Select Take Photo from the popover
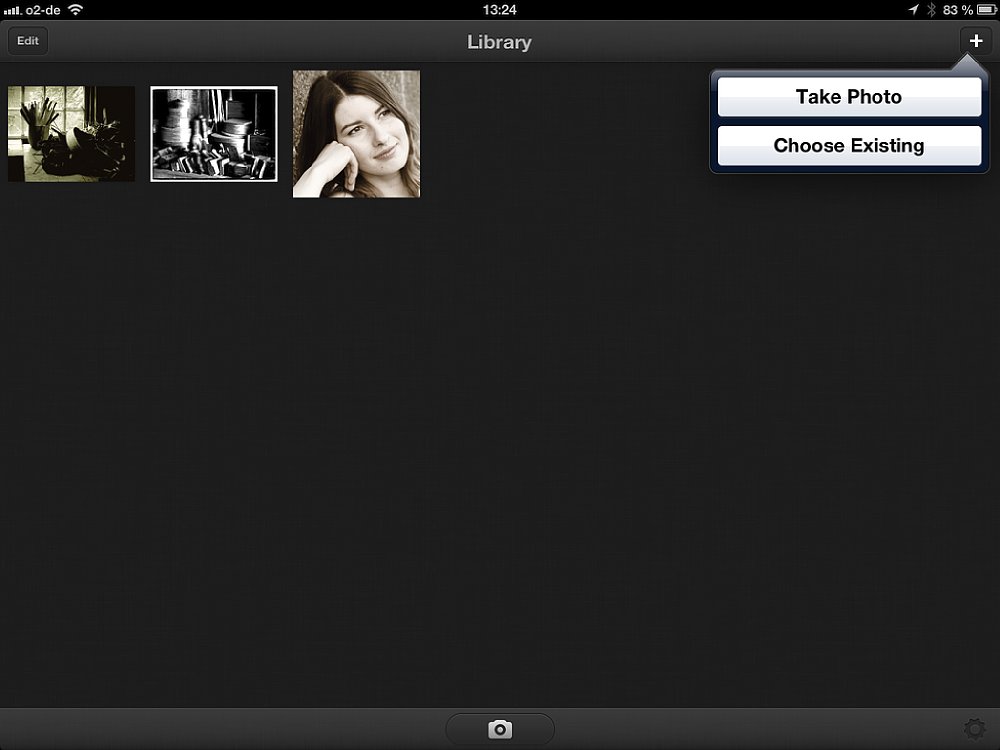1000x750 pixels. [x=849, y=97]
